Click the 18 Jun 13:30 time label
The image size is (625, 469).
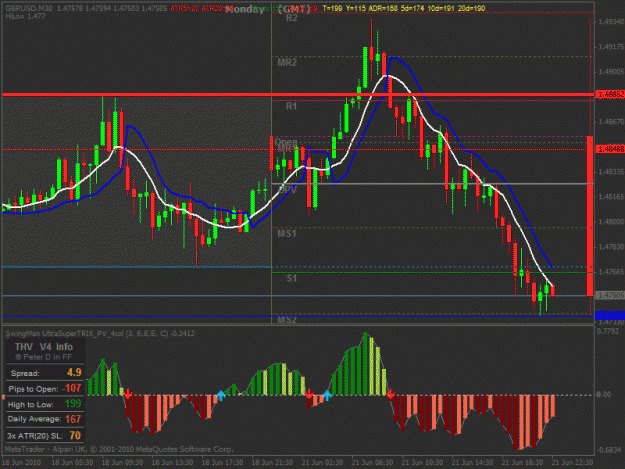[173, 462]
